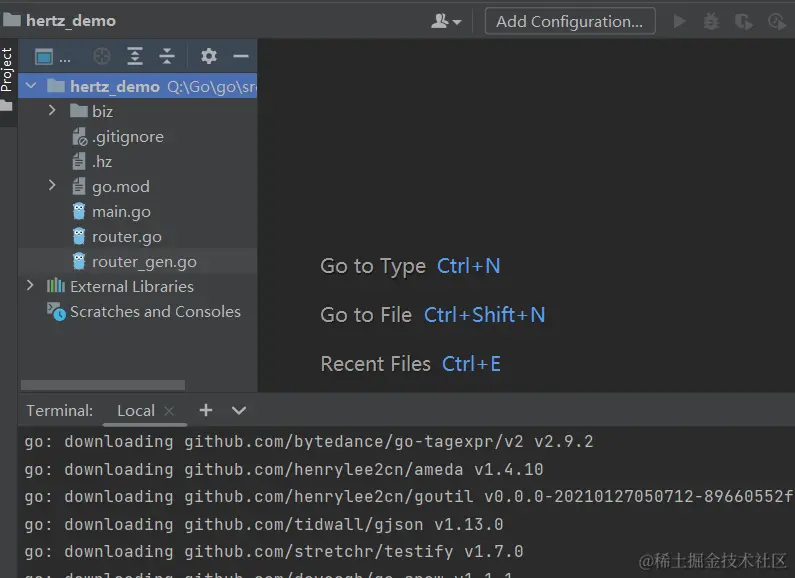
Task: Click the Run play icon
Action: point(679,21)
